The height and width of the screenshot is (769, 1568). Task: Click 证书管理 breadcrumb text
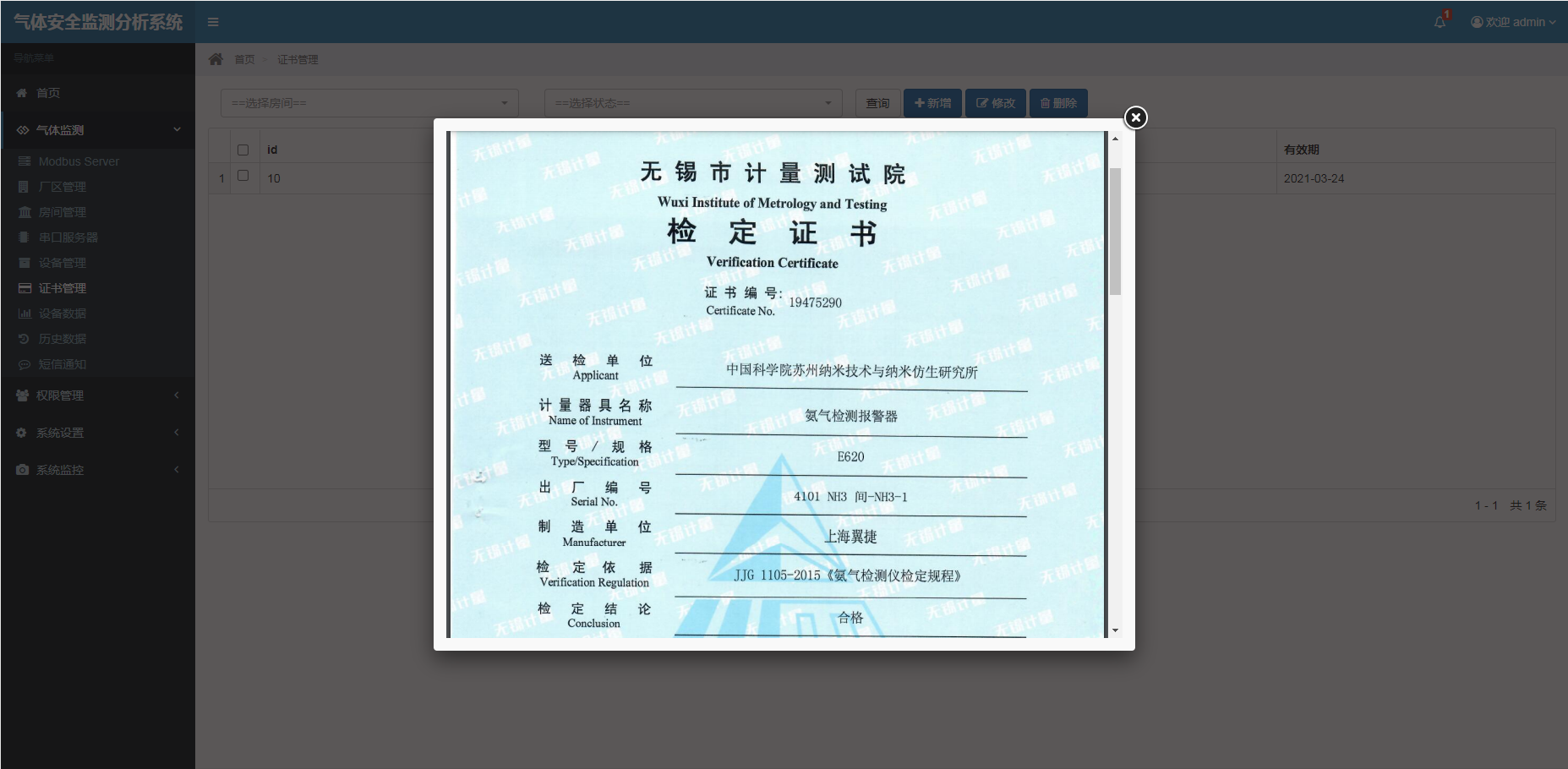pyautogui.click(x=298, y=59)
